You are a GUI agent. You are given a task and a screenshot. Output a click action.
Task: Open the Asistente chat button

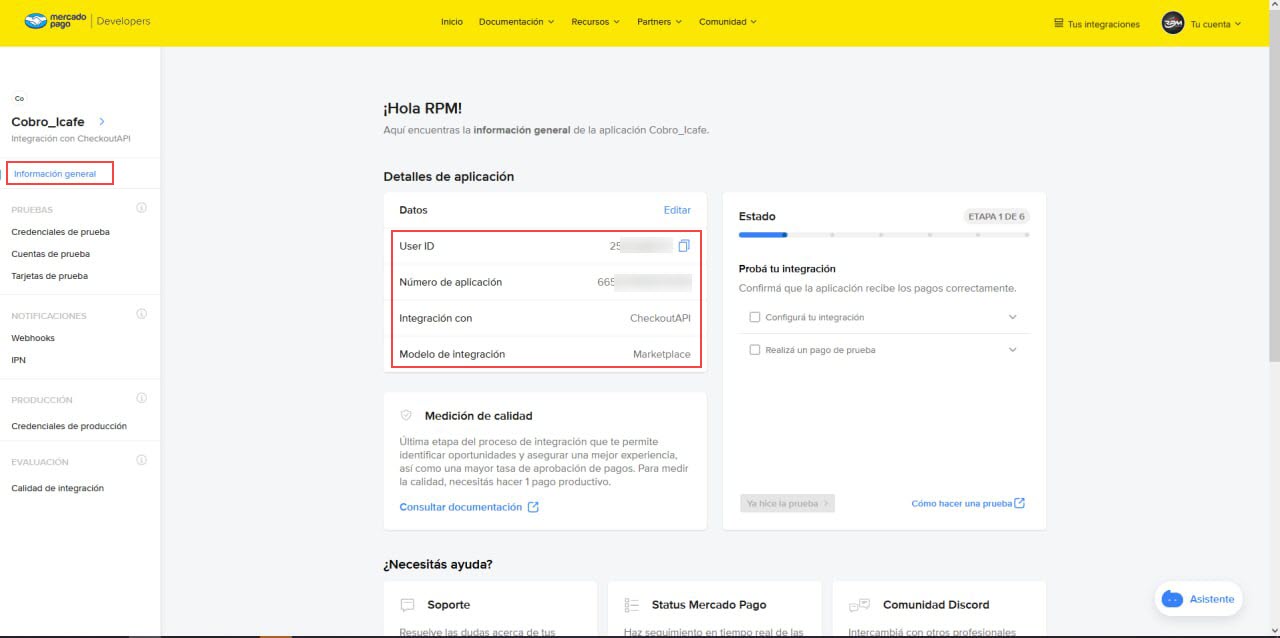pos(1199,599)
